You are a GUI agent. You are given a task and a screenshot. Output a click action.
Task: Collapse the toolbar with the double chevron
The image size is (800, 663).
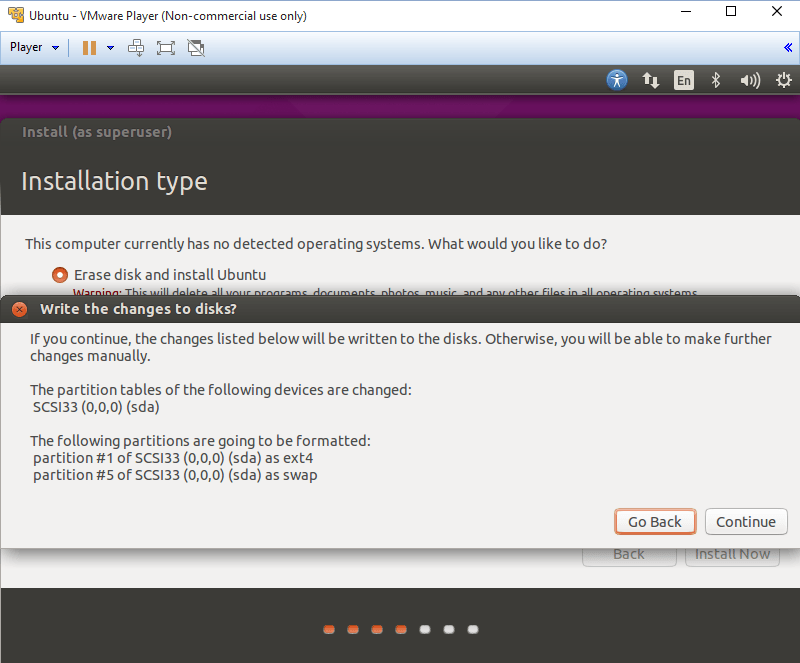point(788,47)
